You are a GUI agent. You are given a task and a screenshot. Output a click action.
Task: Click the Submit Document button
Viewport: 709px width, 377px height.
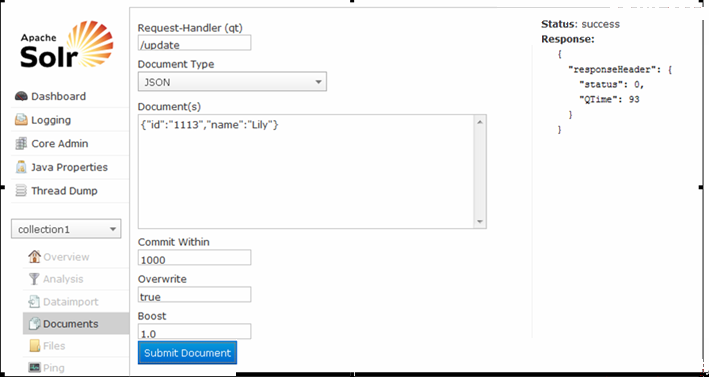[x=187, y=353]
